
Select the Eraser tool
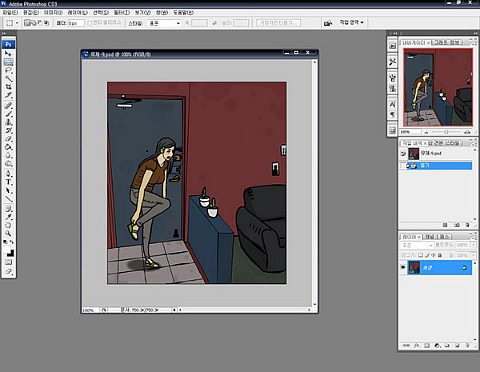(8, 139)
